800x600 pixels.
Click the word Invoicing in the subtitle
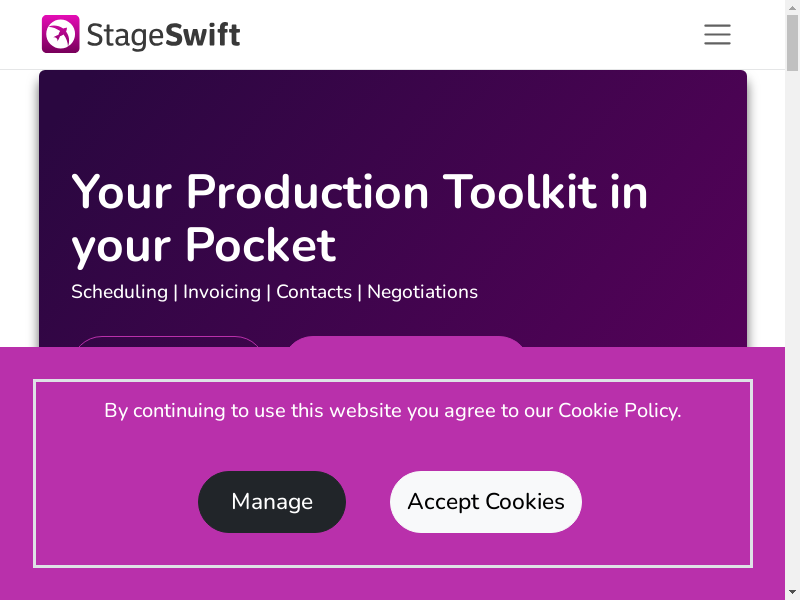click(221, 292)
